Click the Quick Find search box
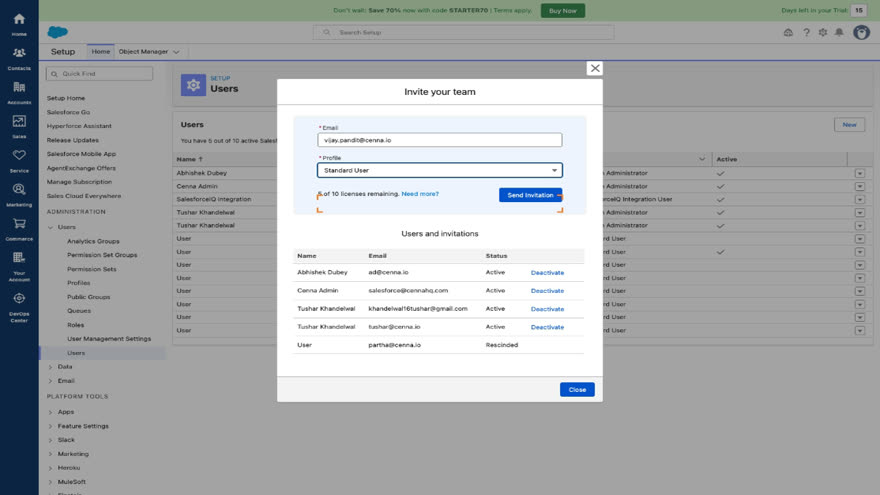Viewport: 880px width, 495px height. (x=99, y=74)
